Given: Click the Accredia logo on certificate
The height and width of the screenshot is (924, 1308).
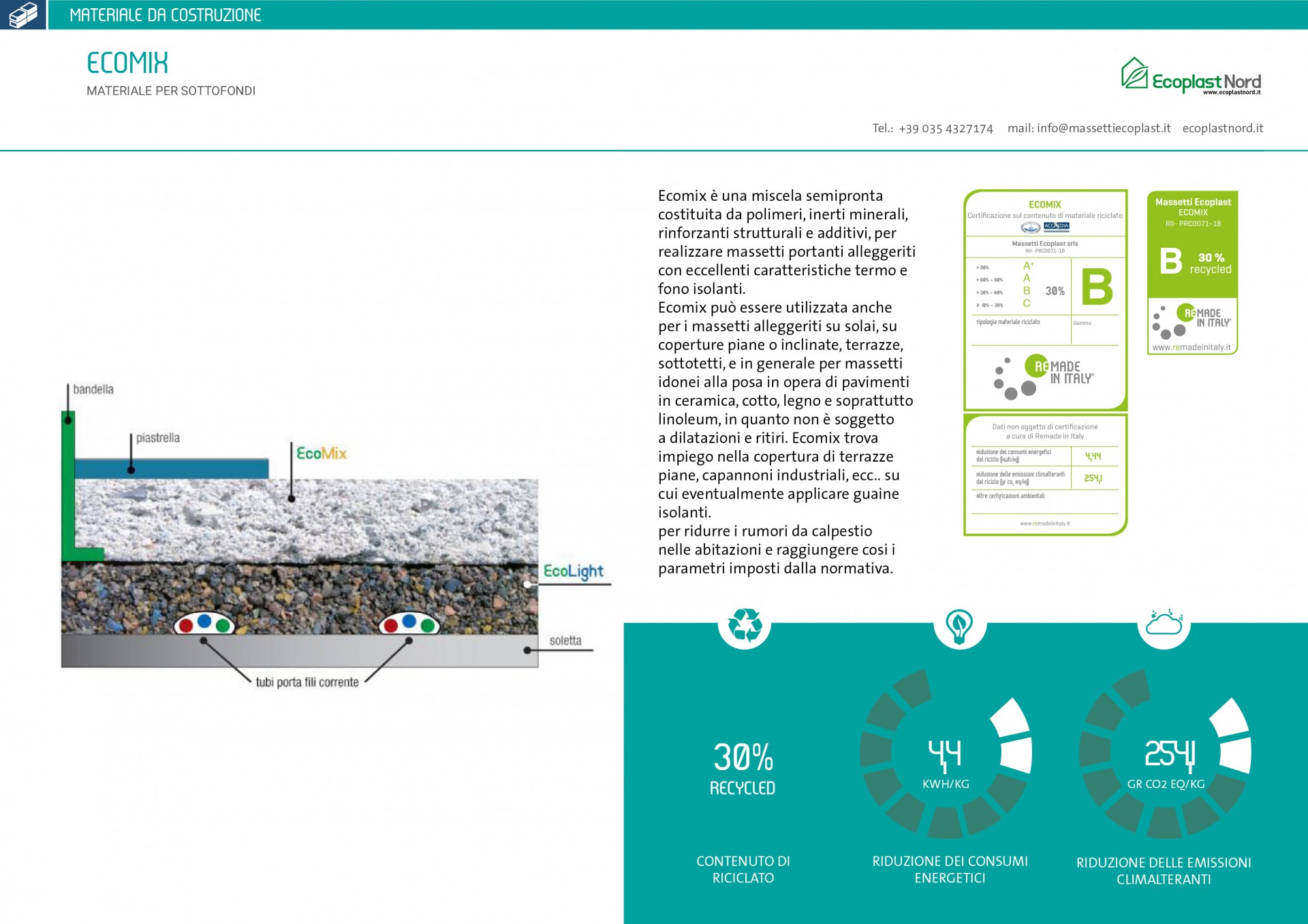Looking at the screenshot, I should (1057, 227).
